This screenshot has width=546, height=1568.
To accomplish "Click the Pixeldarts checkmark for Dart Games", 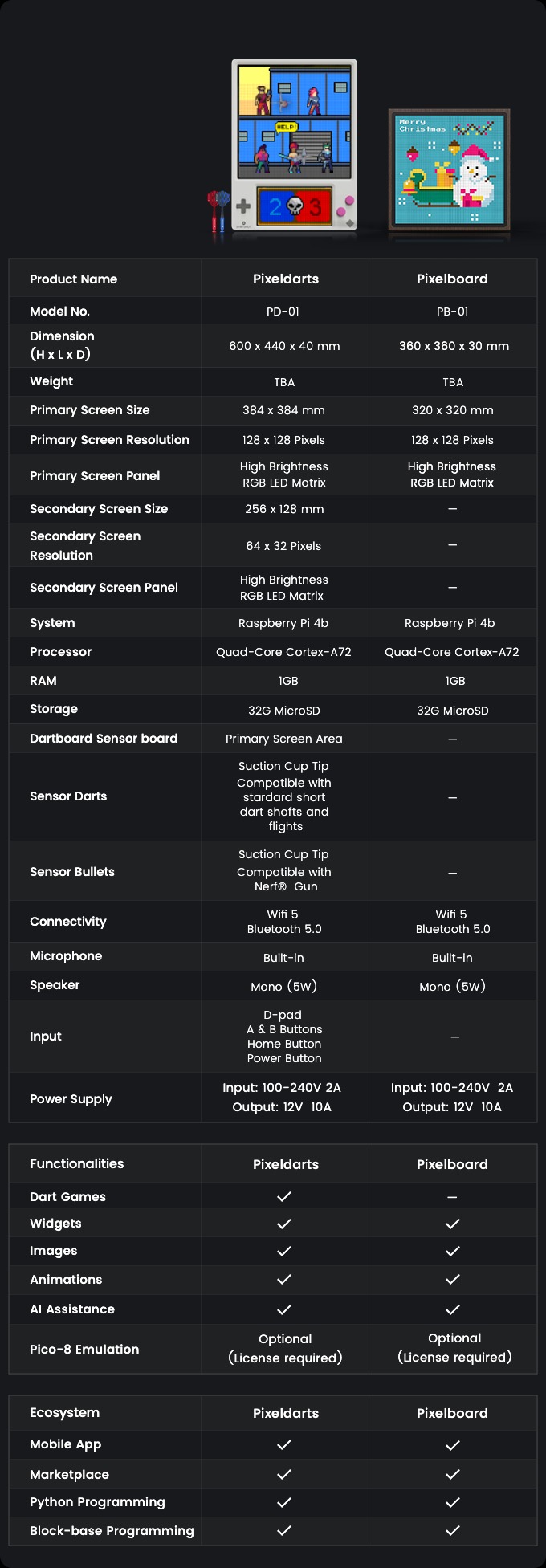I will tap(284, 1196).
